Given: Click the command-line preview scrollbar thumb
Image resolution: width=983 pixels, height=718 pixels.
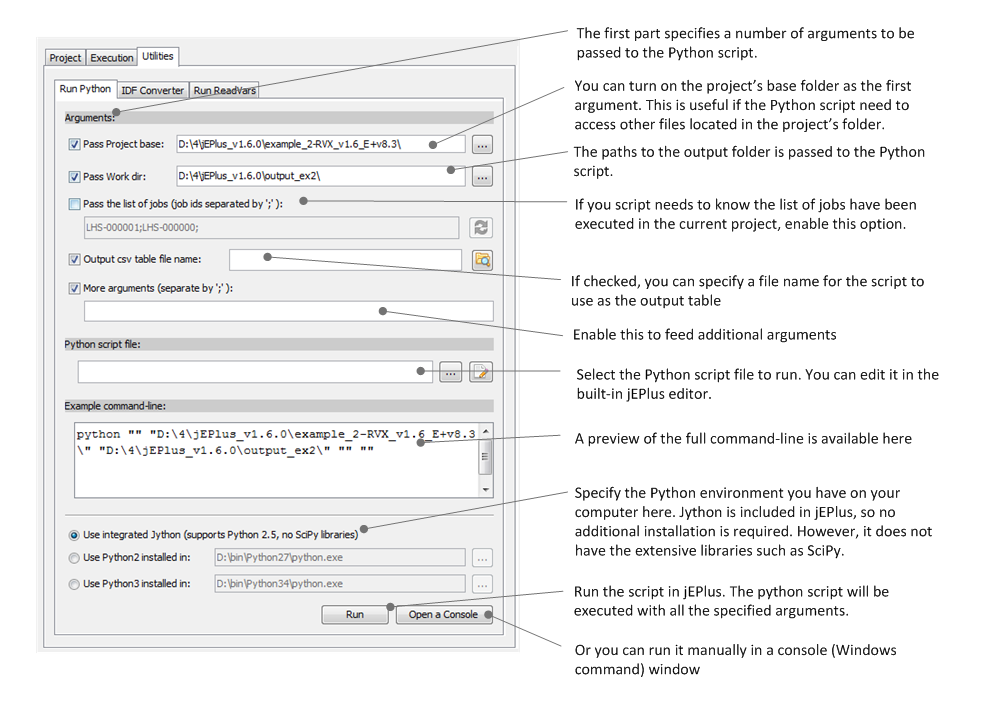Looking at the screenshot, I should 486,457.
